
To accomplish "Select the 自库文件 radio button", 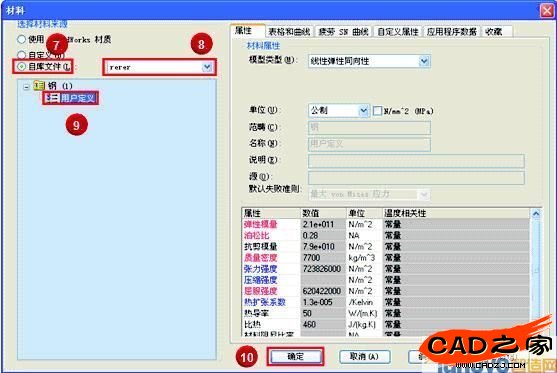I will (x=22, y=66).
